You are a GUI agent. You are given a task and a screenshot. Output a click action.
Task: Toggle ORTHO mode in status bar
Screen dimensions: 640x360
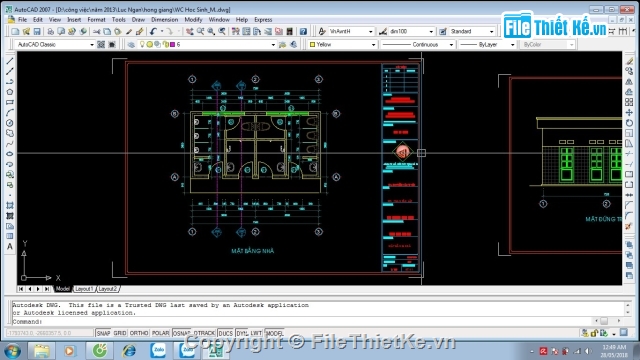point(139,333)
